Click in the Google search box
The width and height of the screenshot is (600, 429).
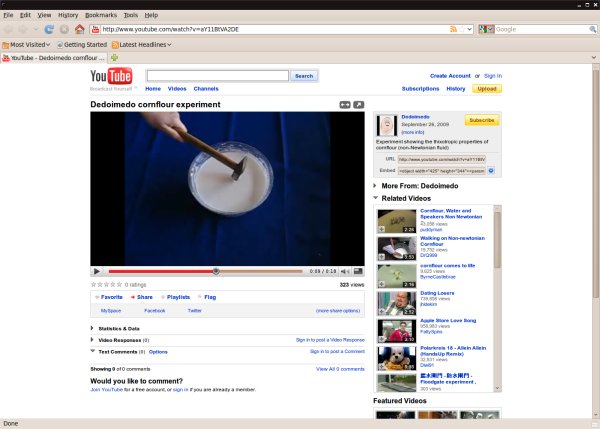[x=541, y=29]
